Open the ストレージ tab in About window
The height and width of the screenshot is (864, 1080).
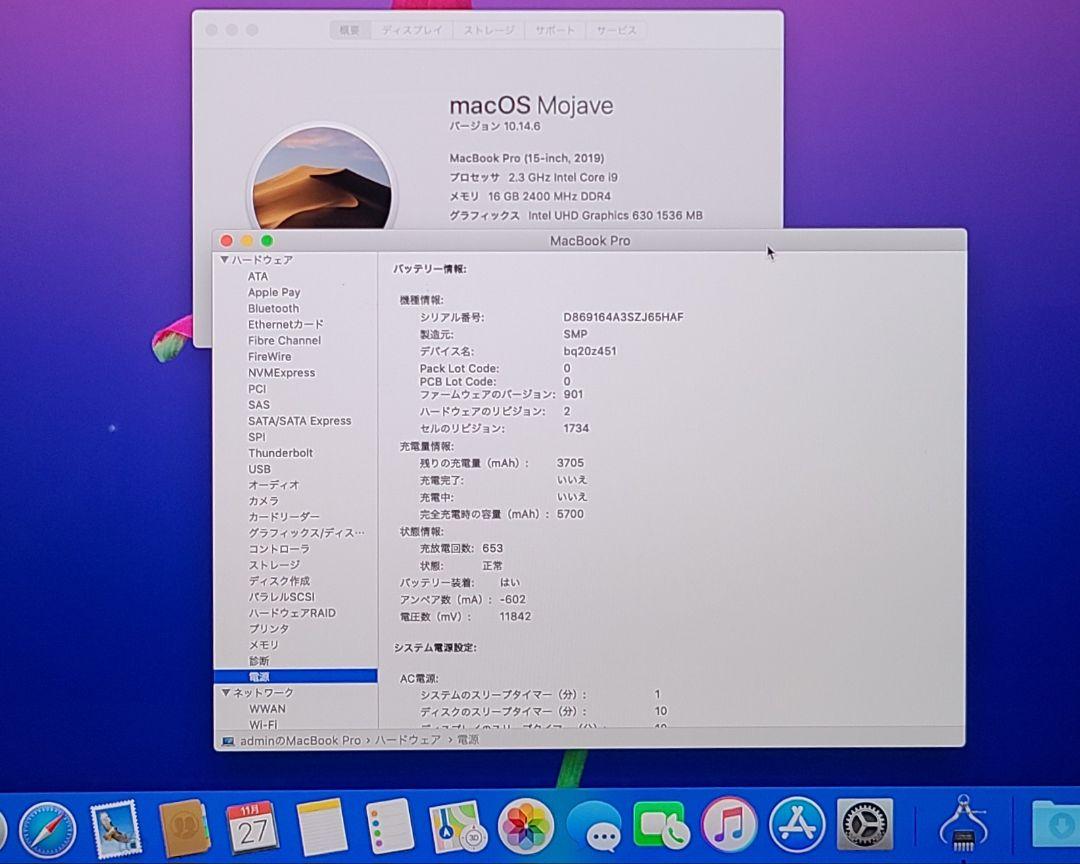click(x=489, y=30)
